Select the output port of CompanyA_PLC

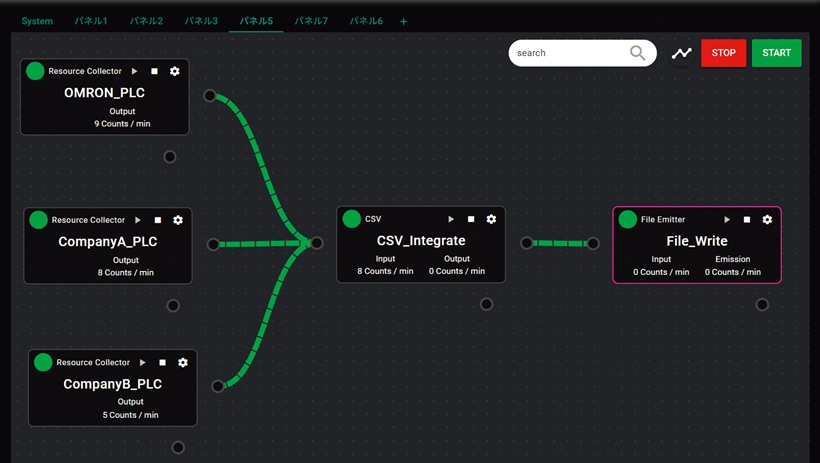tap(213, 244)
